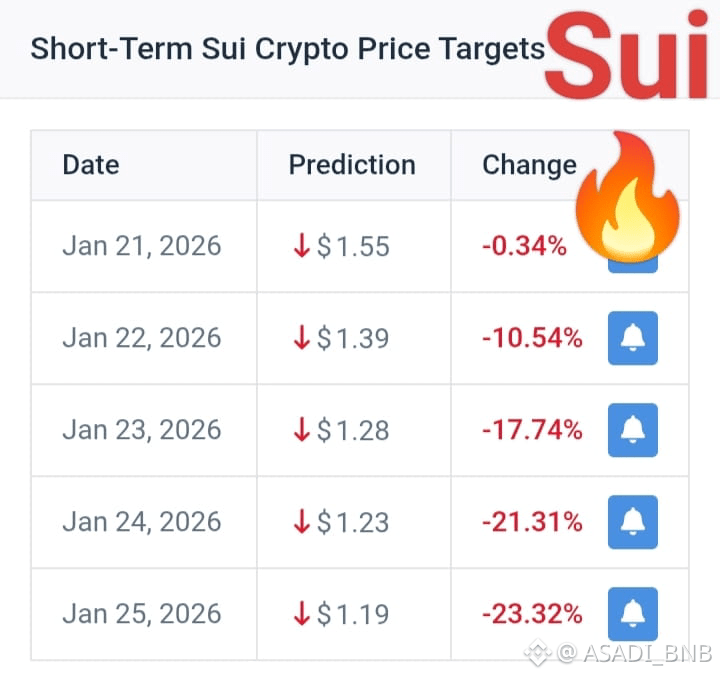Click the -10.54% change value

coord(532,338)
